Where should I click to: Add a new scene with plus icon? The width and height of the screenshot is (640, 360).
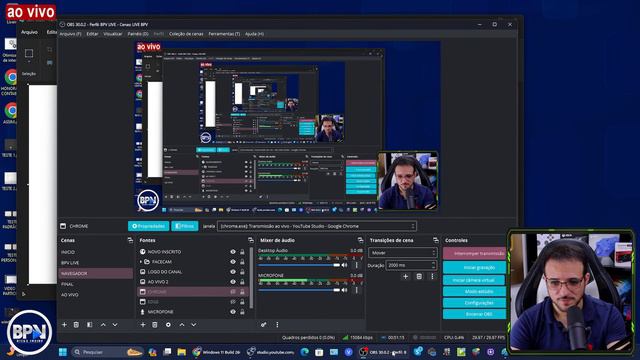[x=64, y=325]
